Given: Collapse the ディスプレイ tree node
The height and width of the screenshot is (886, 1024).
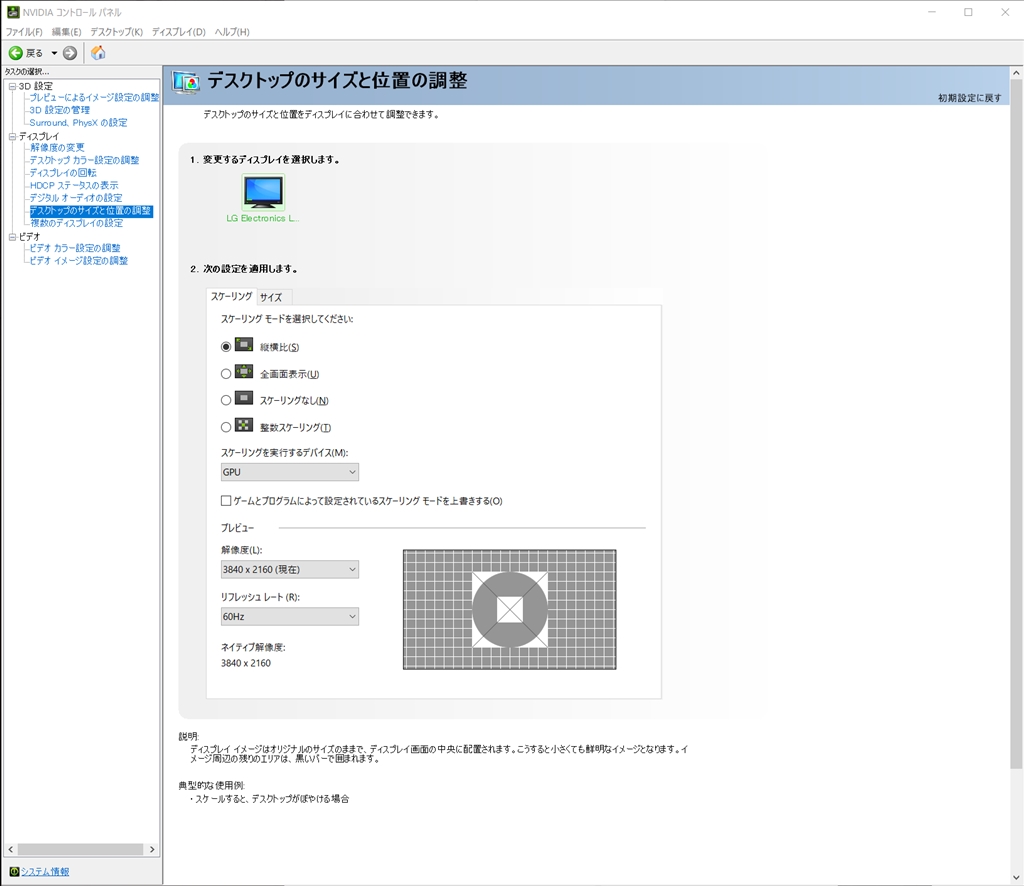Looking at the screenshot, I should (x=12, y=136).
